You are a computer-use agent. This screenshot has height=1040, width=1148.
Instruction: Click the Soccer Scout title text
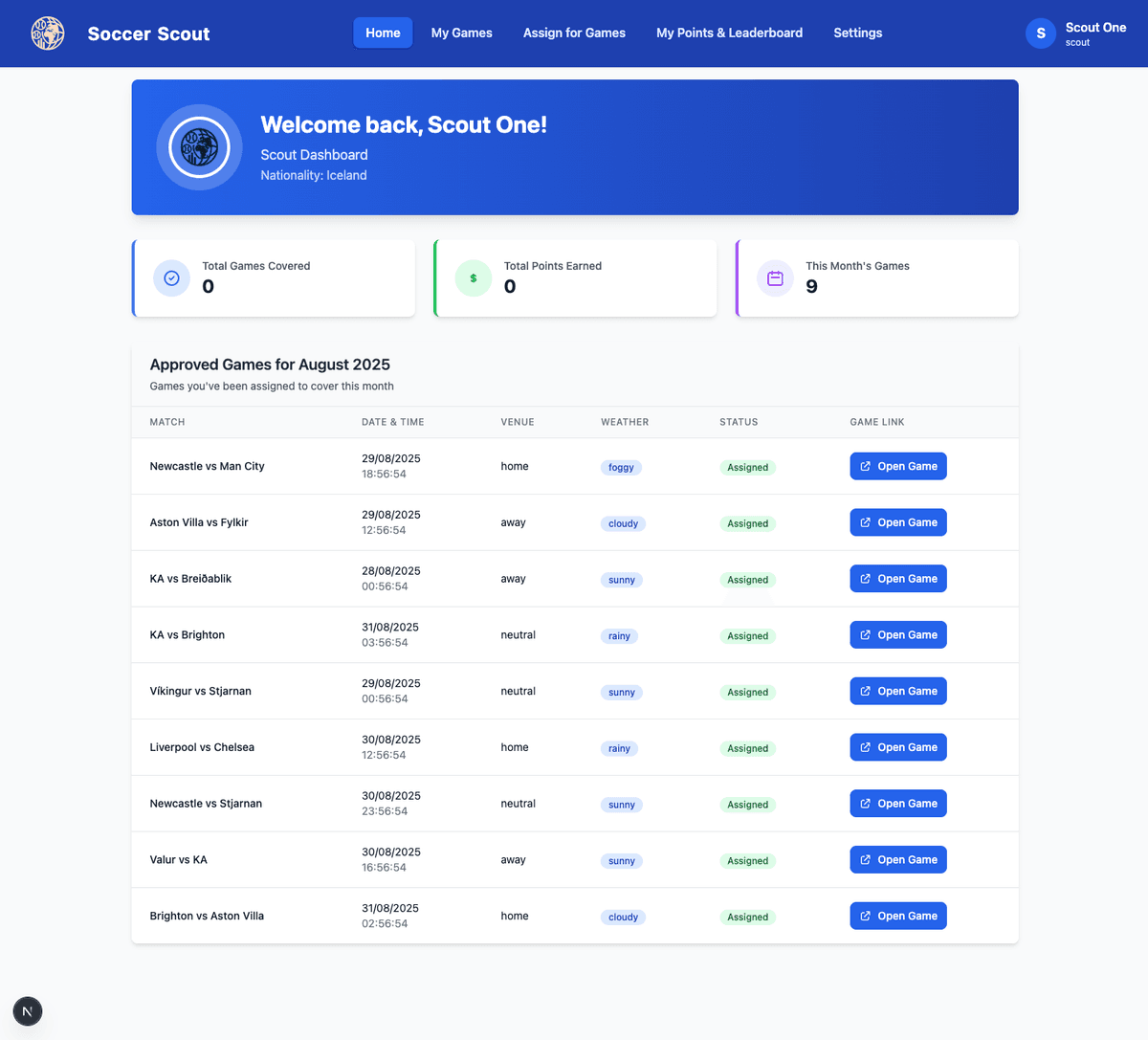point(148,33)
